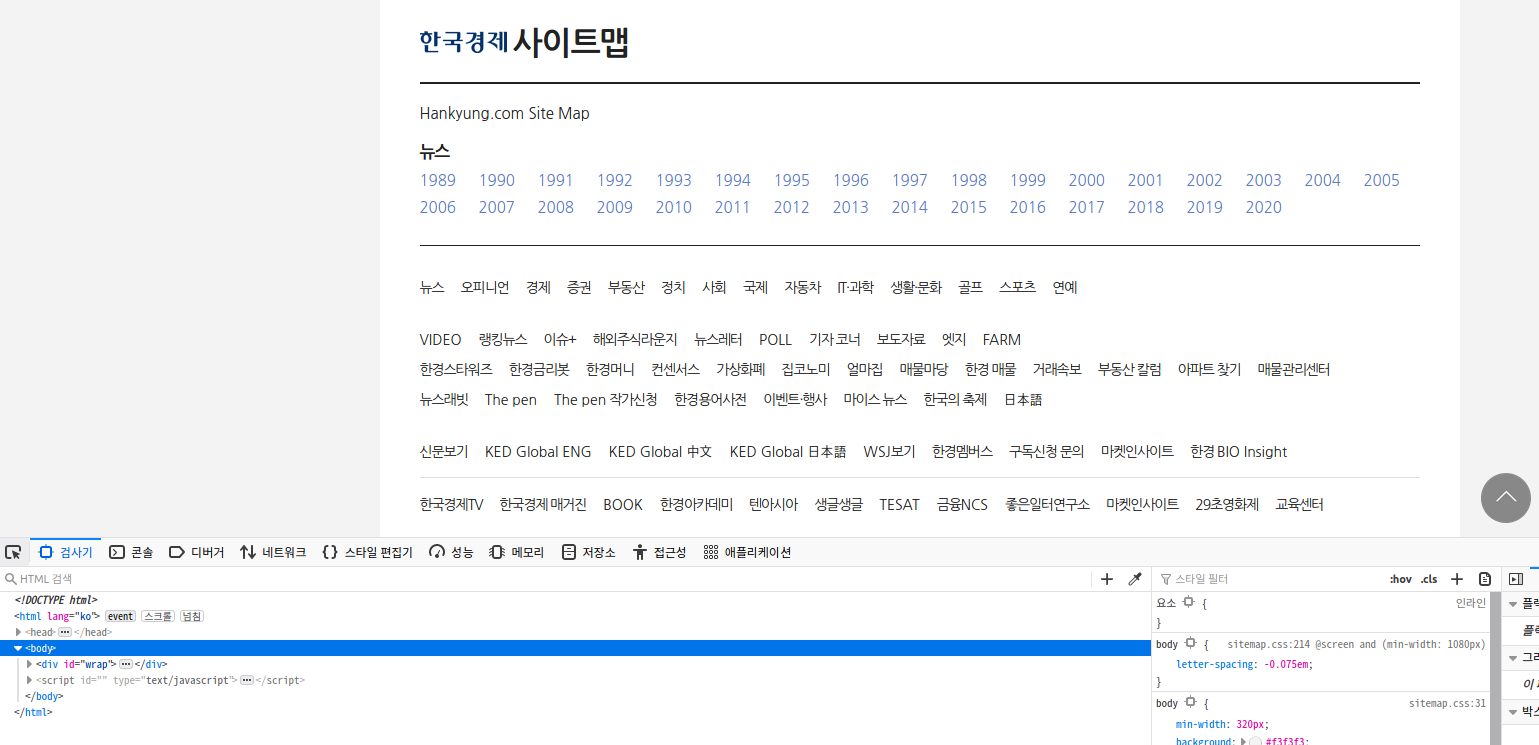Expand the script element node
The width and height of the screenshot is (1539, 745).
30,680
